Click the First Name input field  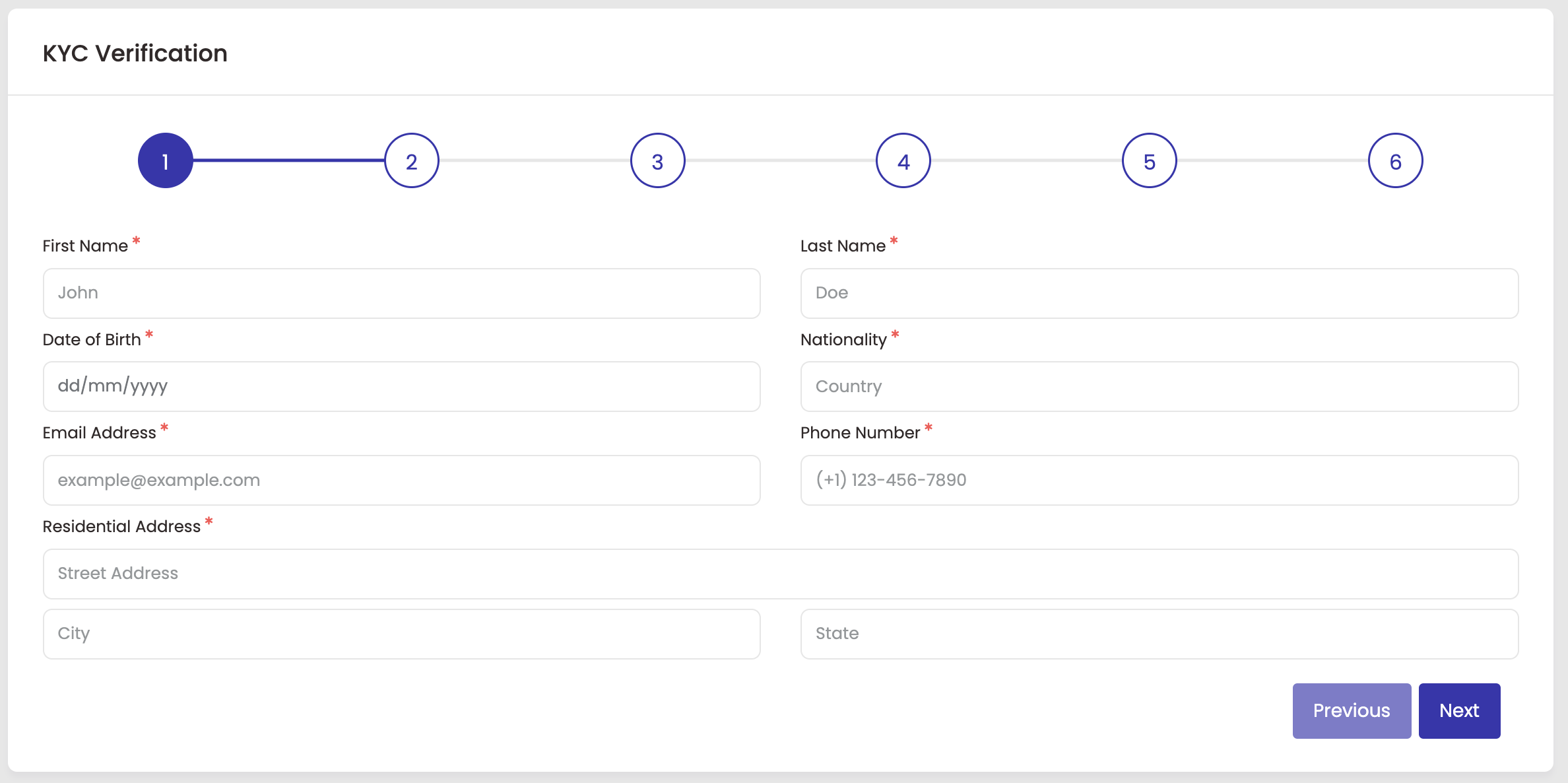coord(401,293)
